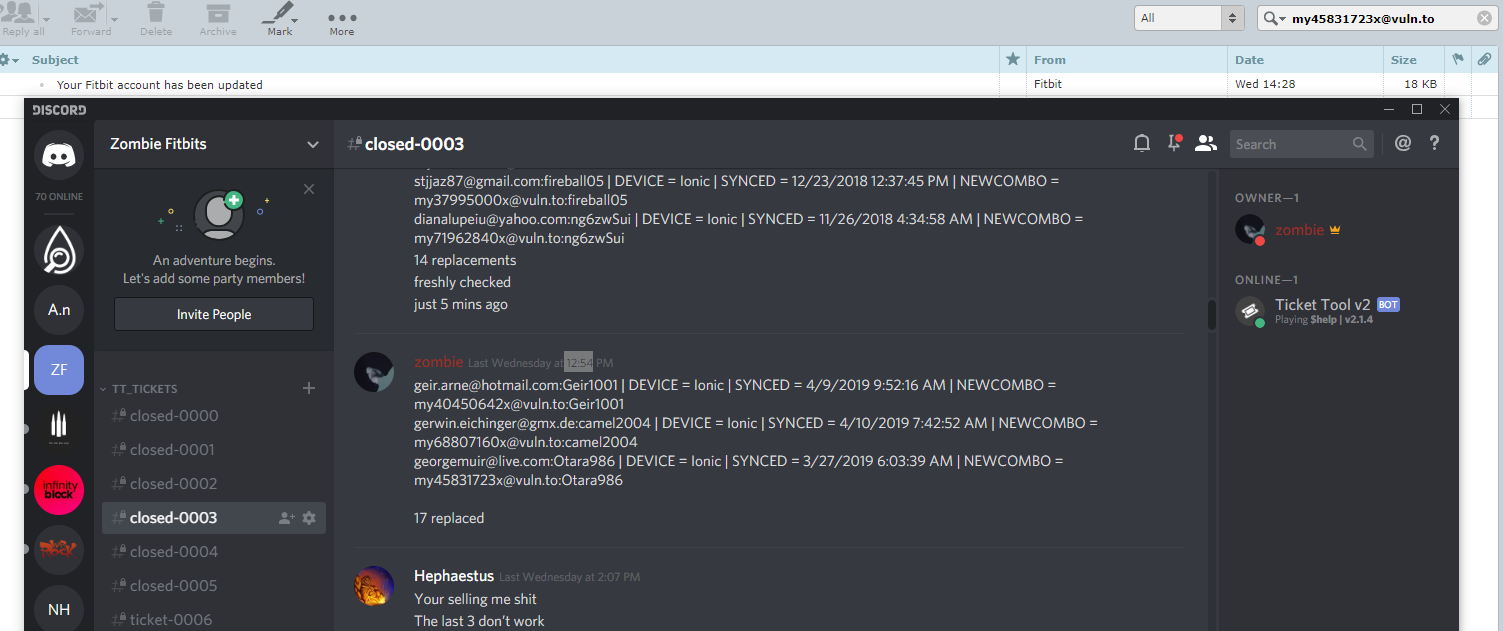Viewport: 1503px width, 631px height.
Task: Click the email Delete toolbar button
Action: [x=156, y=19]
